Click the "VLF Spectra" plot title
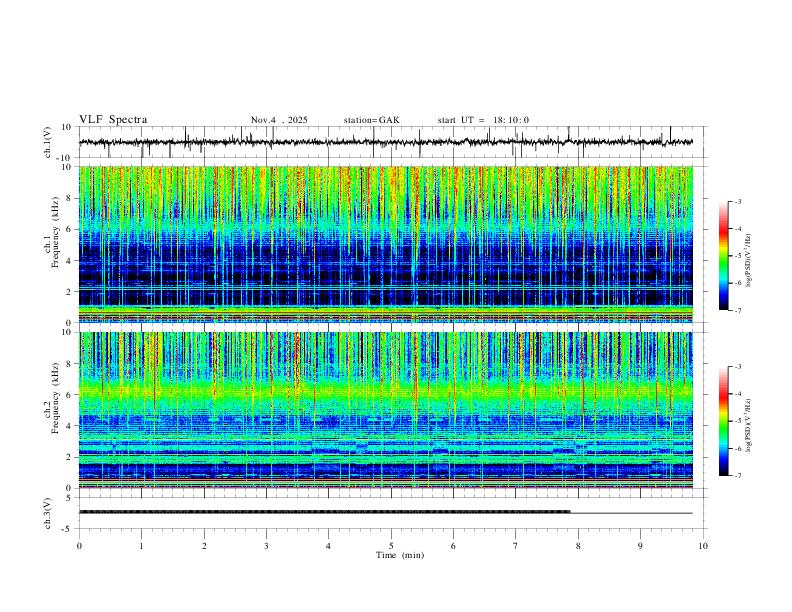Viewport: 792px width, 612px height. pos(113,120)
